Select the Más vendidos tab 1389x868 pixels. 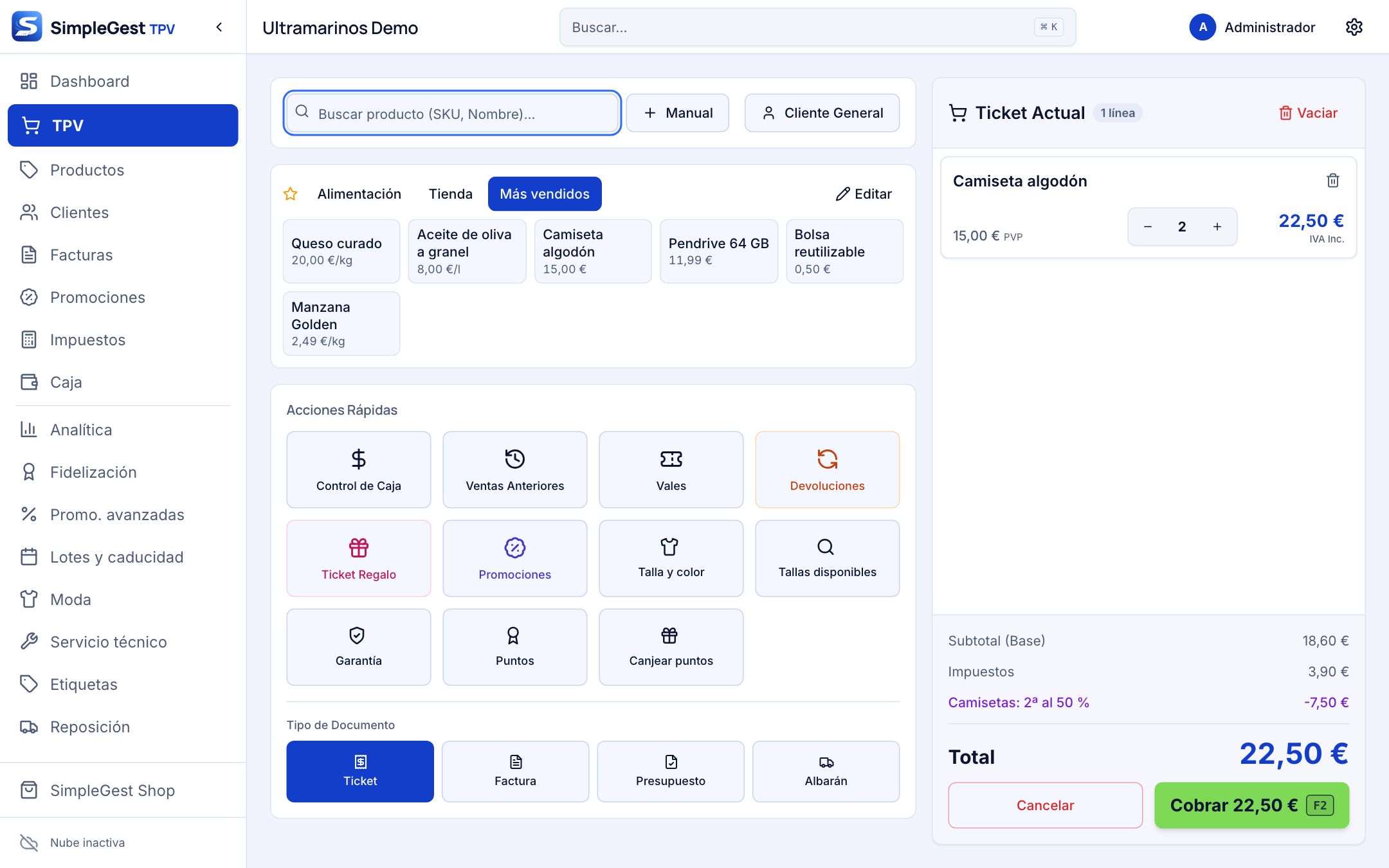(545, 194)
